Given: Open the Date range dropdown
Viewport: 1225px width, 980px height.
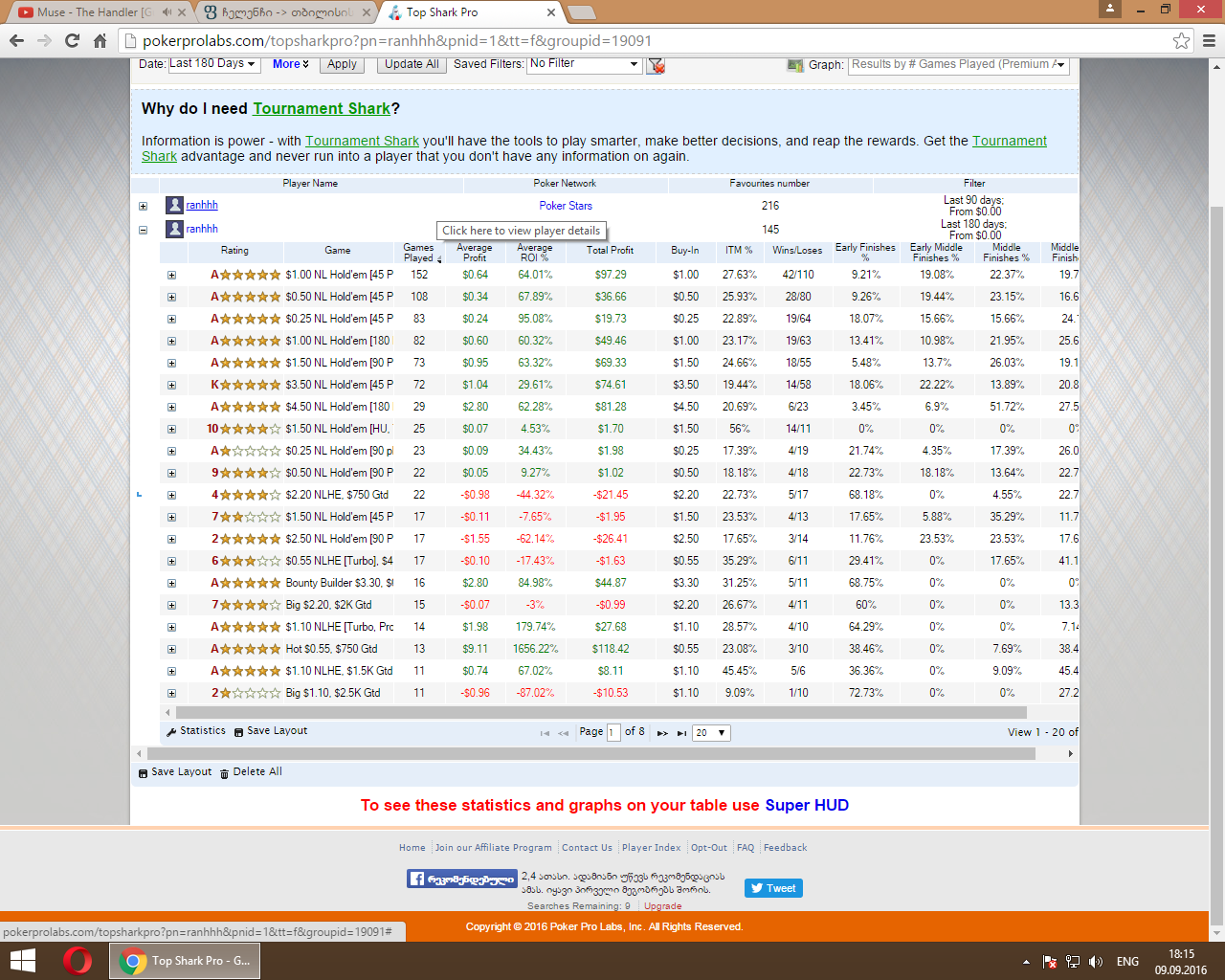Looking at the screenshot, I should [x=212, y=64].
